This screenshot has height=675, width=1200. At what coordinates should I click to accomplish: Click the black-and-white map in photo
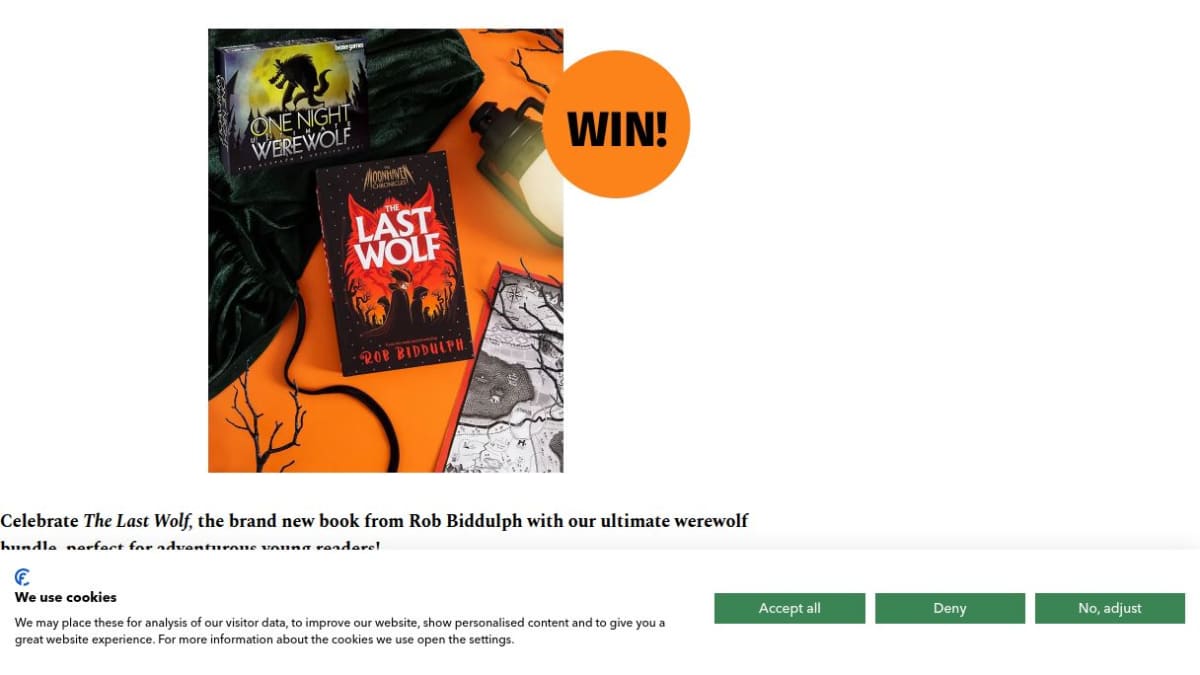click(510, 370)
